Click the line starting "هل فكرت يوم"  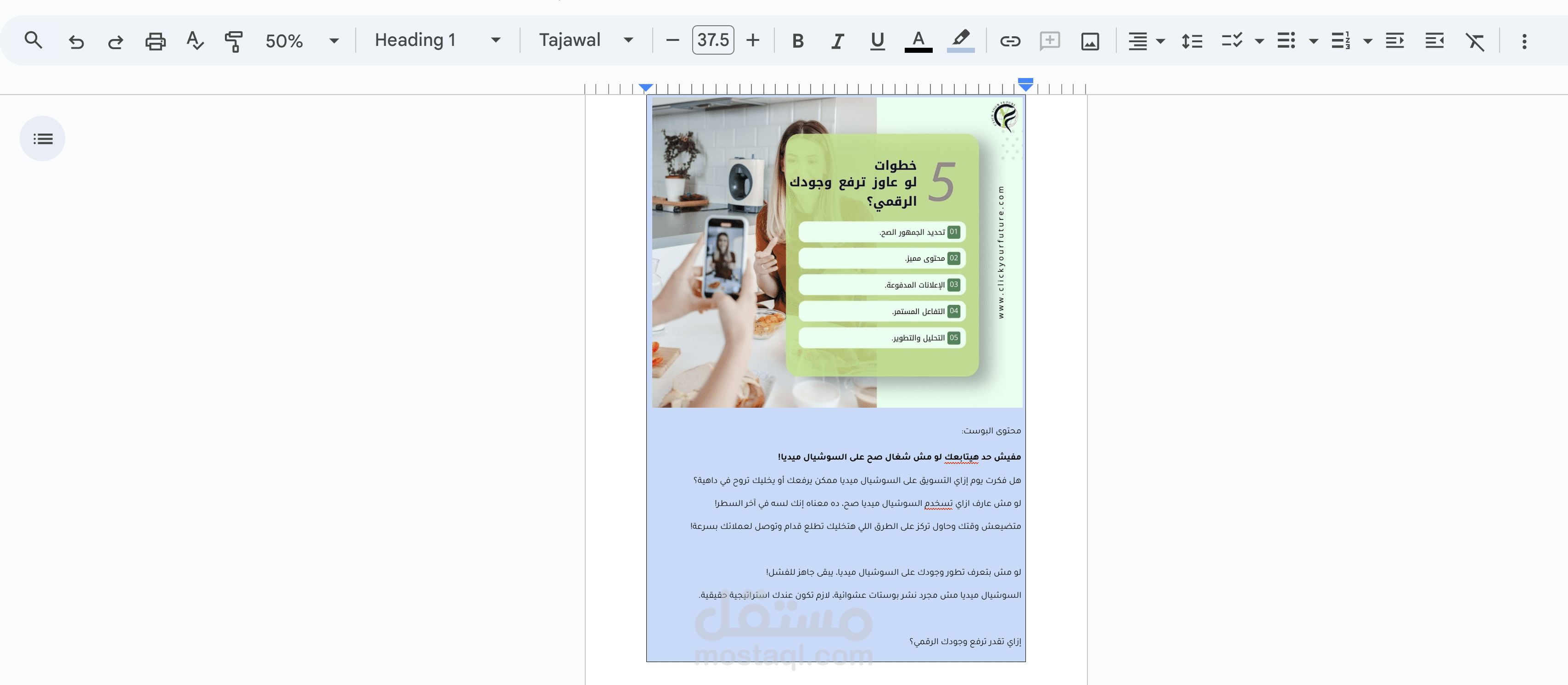857,480
